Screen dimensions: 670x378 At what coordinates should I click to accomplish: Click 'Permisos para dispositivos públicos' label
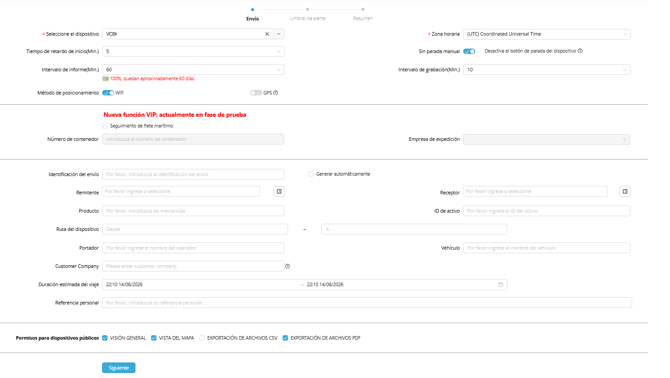point(57,338)
